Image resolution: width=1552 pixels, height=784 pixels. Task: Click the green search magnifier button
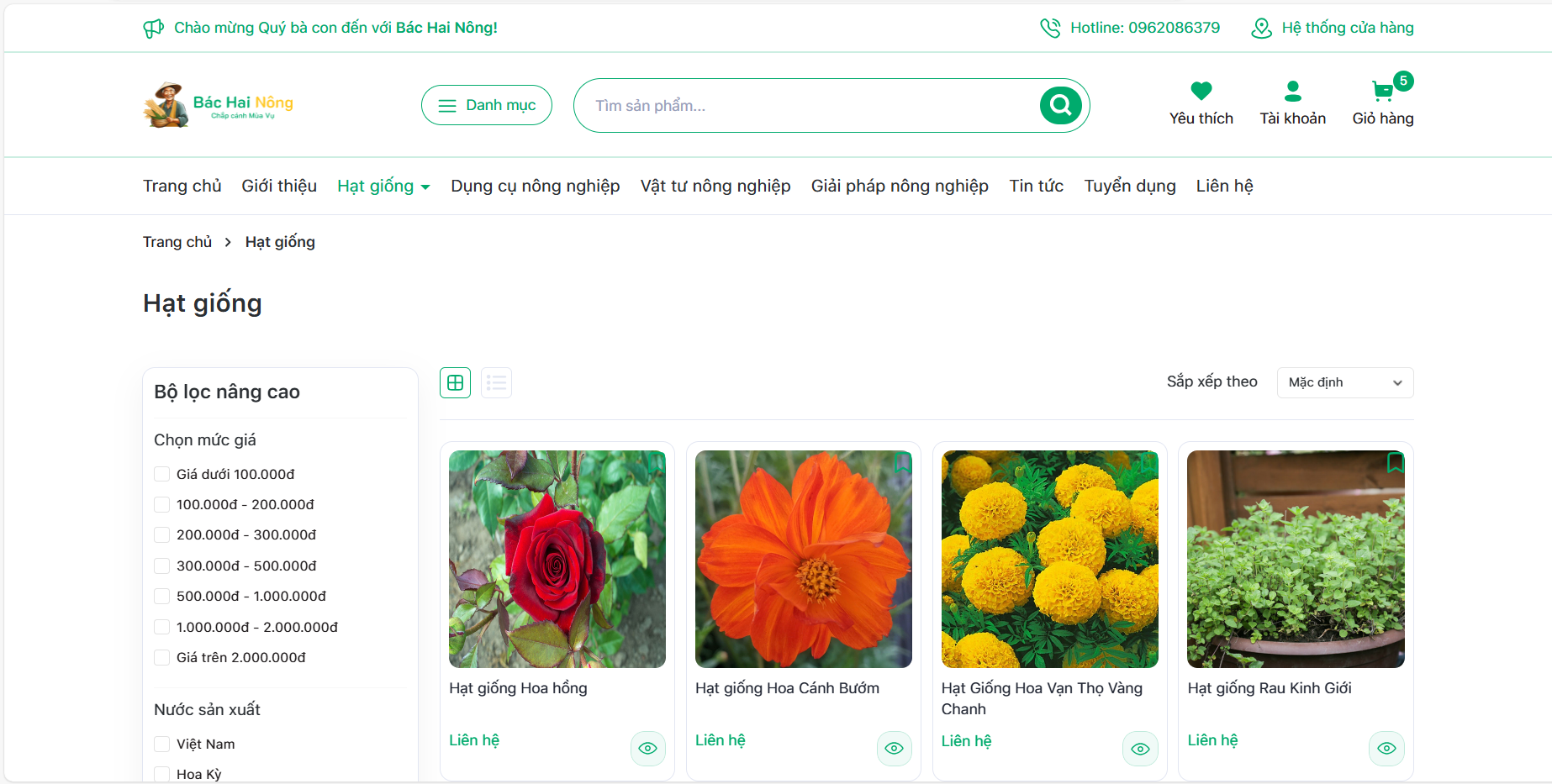1061,105
